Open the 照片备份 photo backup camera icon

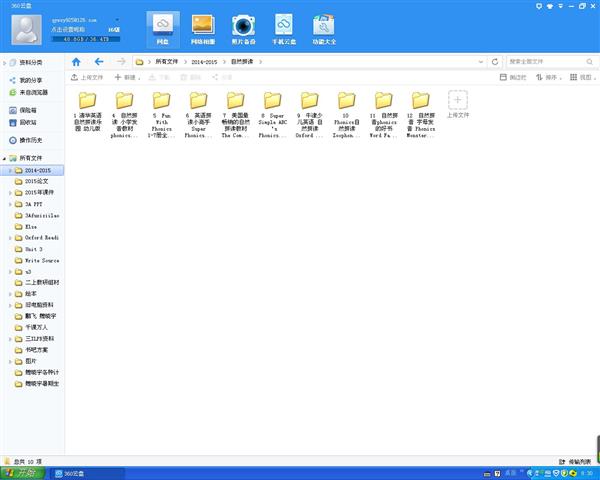242,28
